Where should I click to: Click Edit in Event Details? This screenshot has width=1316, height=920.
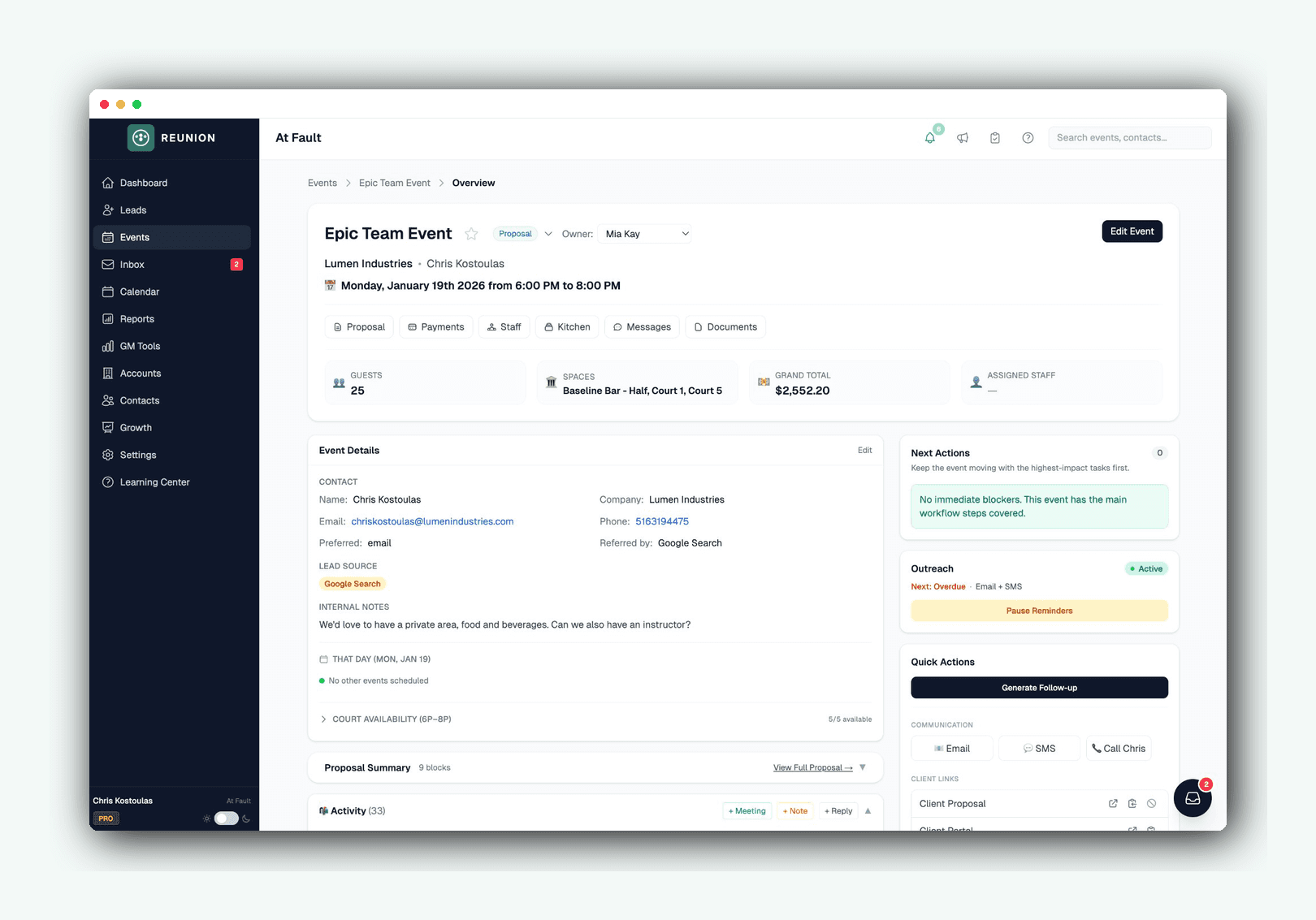865,450
